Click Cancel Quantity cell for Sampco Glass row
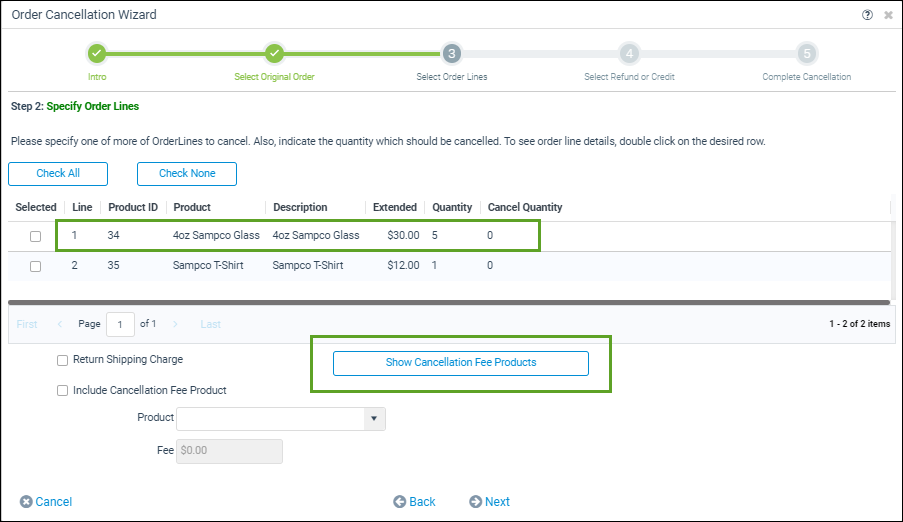The width and height of the screenshot is (903, 522). point(490,236)
